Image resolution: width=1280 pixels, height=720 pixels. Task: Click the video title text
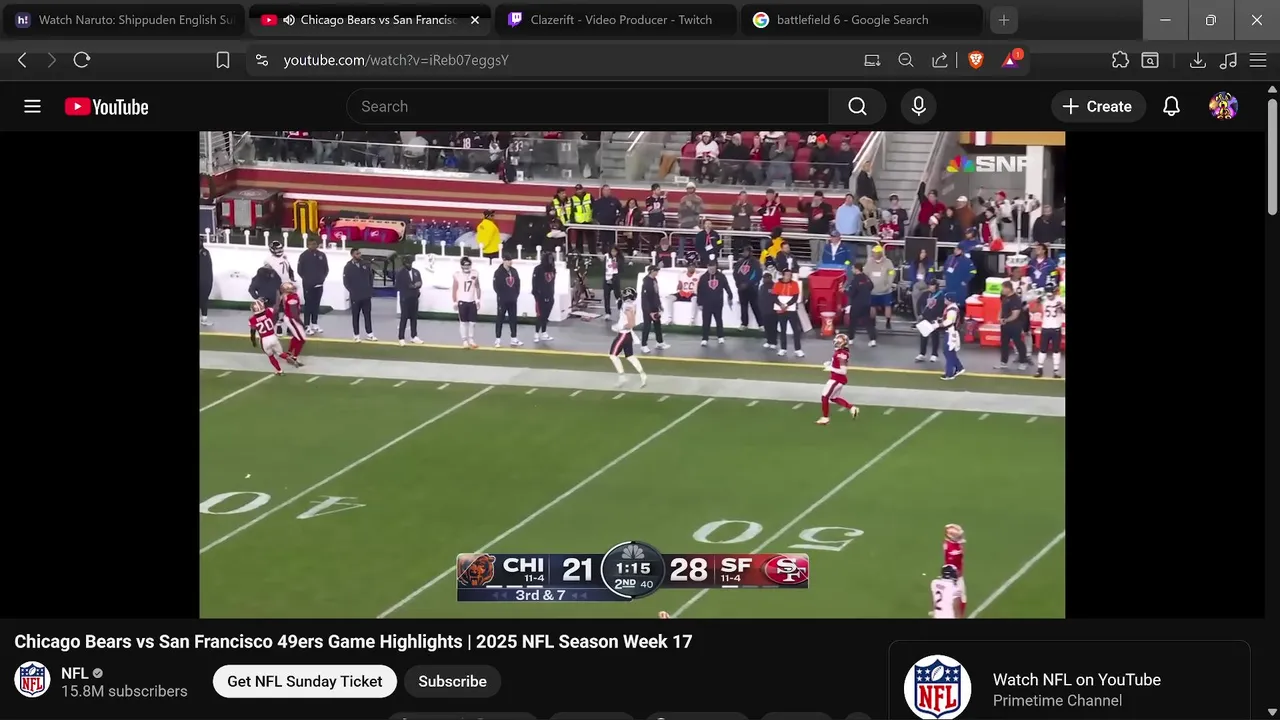pos(353,641)
